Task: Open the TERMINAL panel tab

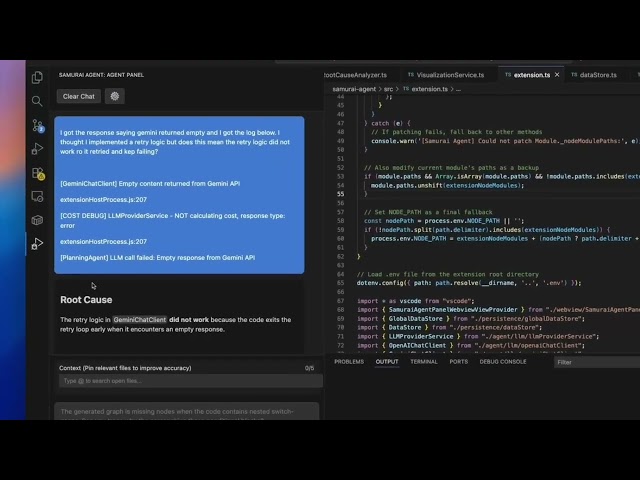Action: (424, 362)
